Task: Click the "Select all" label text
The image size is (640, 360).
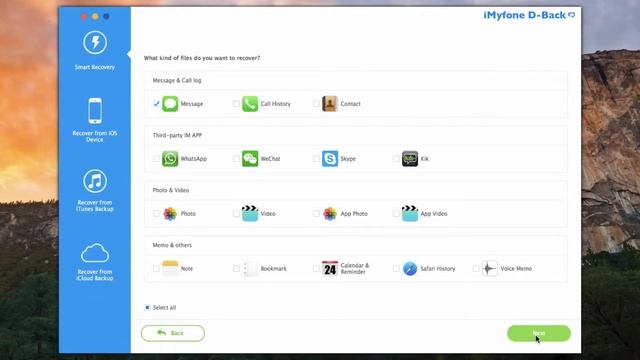Action: 164,307
